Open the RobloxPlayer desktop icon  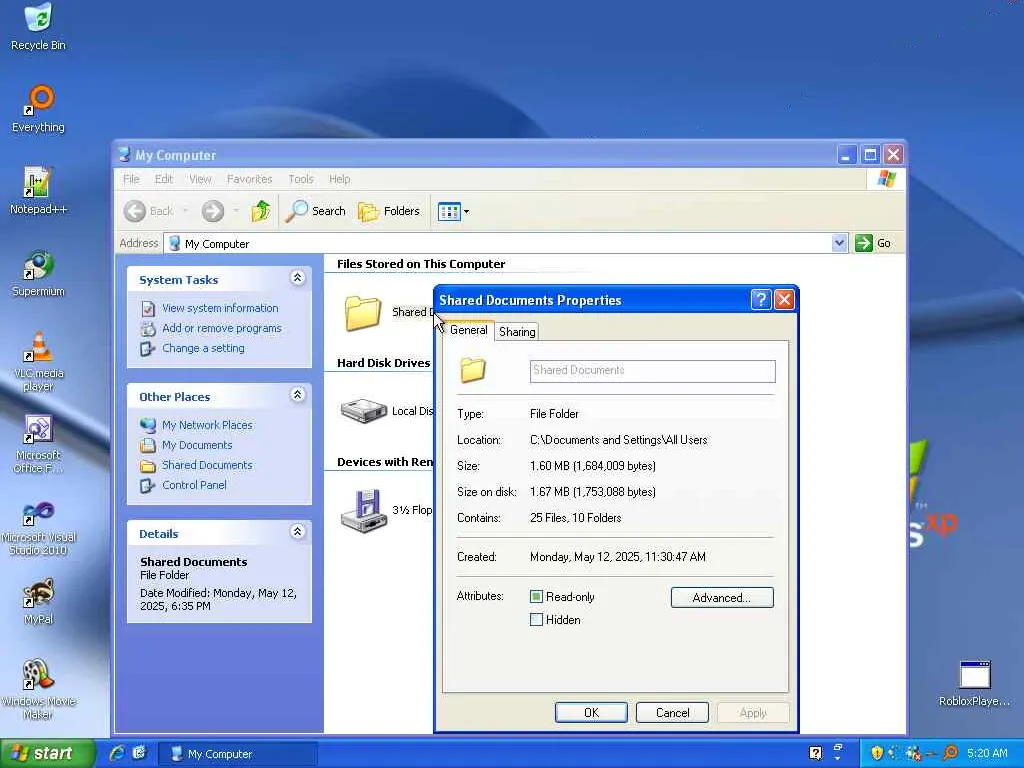974,684
